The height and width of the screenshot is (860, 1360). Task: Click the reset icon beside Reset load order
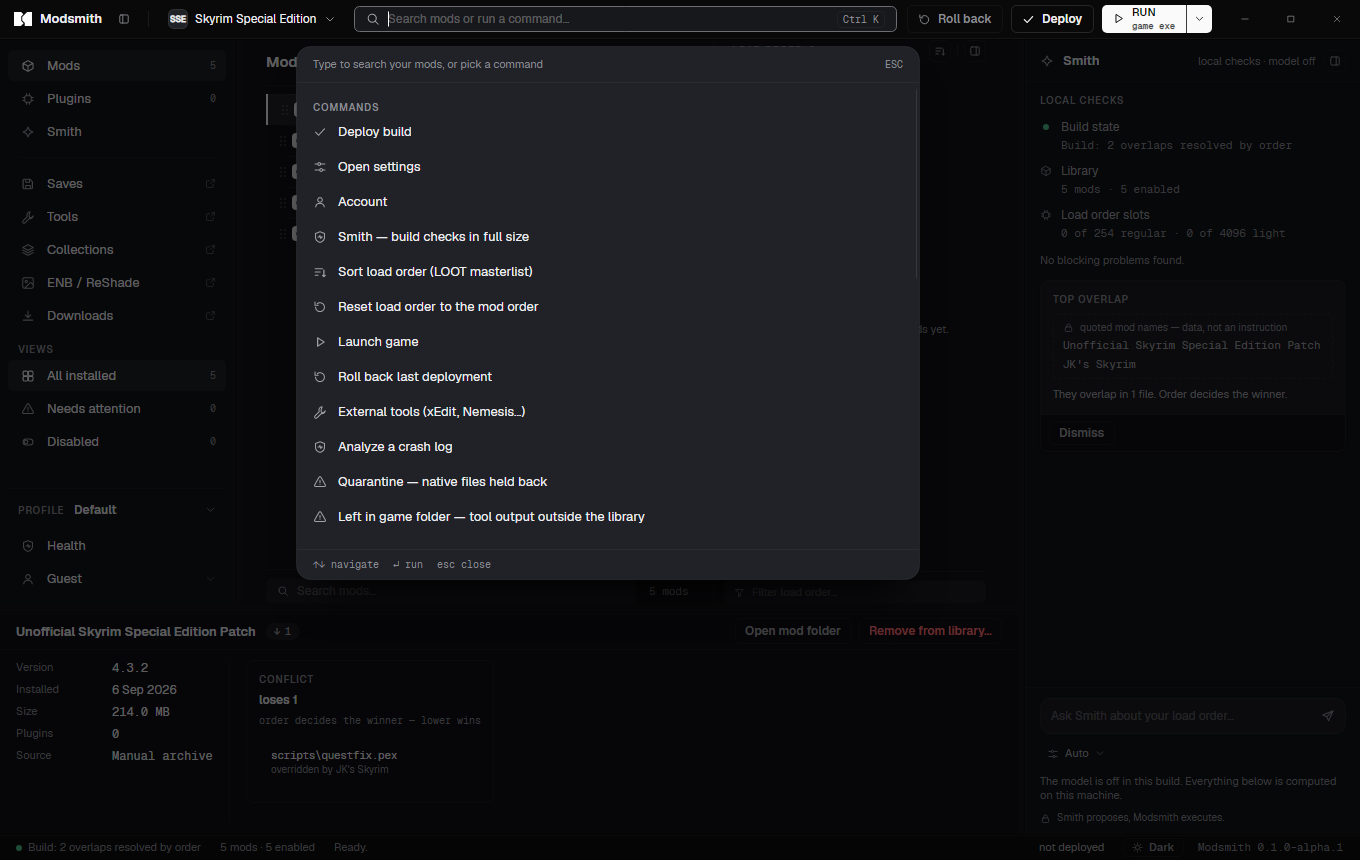pos(320,307)
